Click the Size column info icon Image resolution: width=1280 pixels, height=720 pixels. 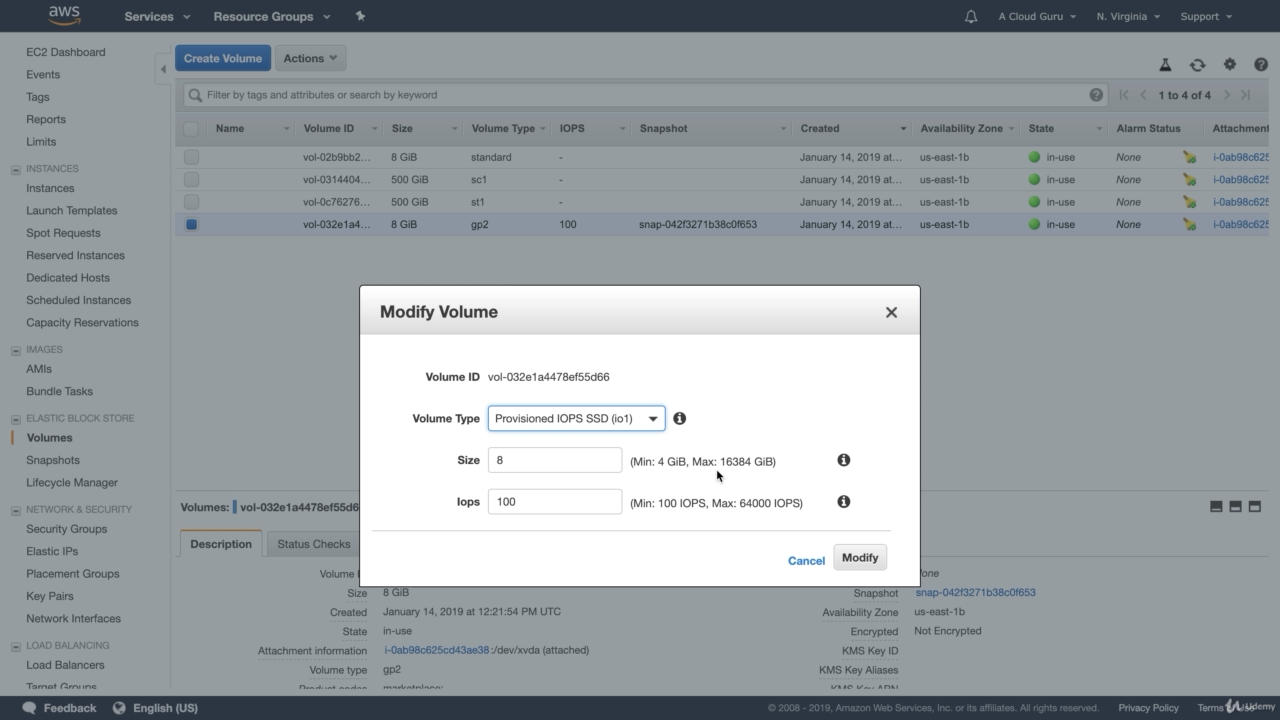843,460
